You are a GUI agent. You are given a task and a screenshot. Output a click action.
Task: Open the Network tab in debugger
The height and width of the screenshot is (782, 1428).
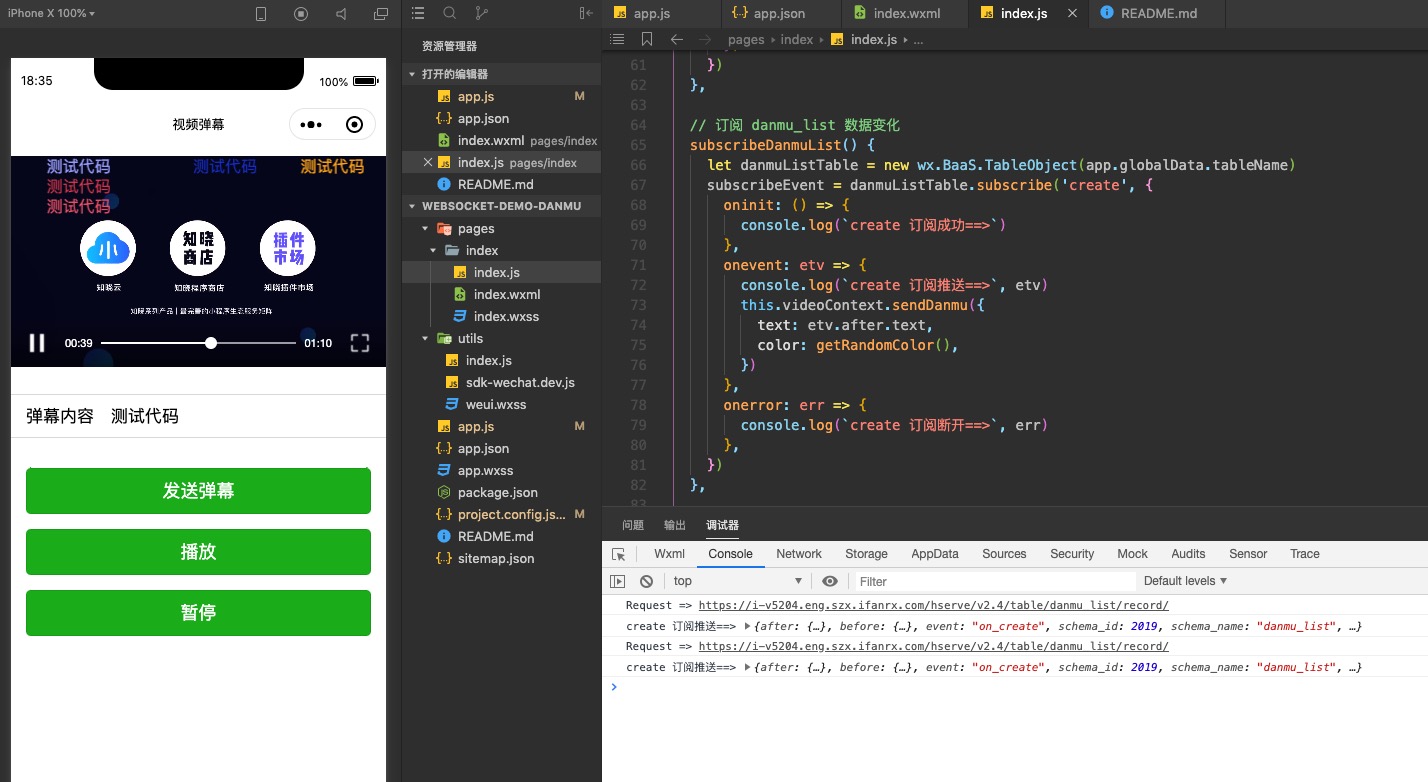pyautogui.click(x=799, y=554)
